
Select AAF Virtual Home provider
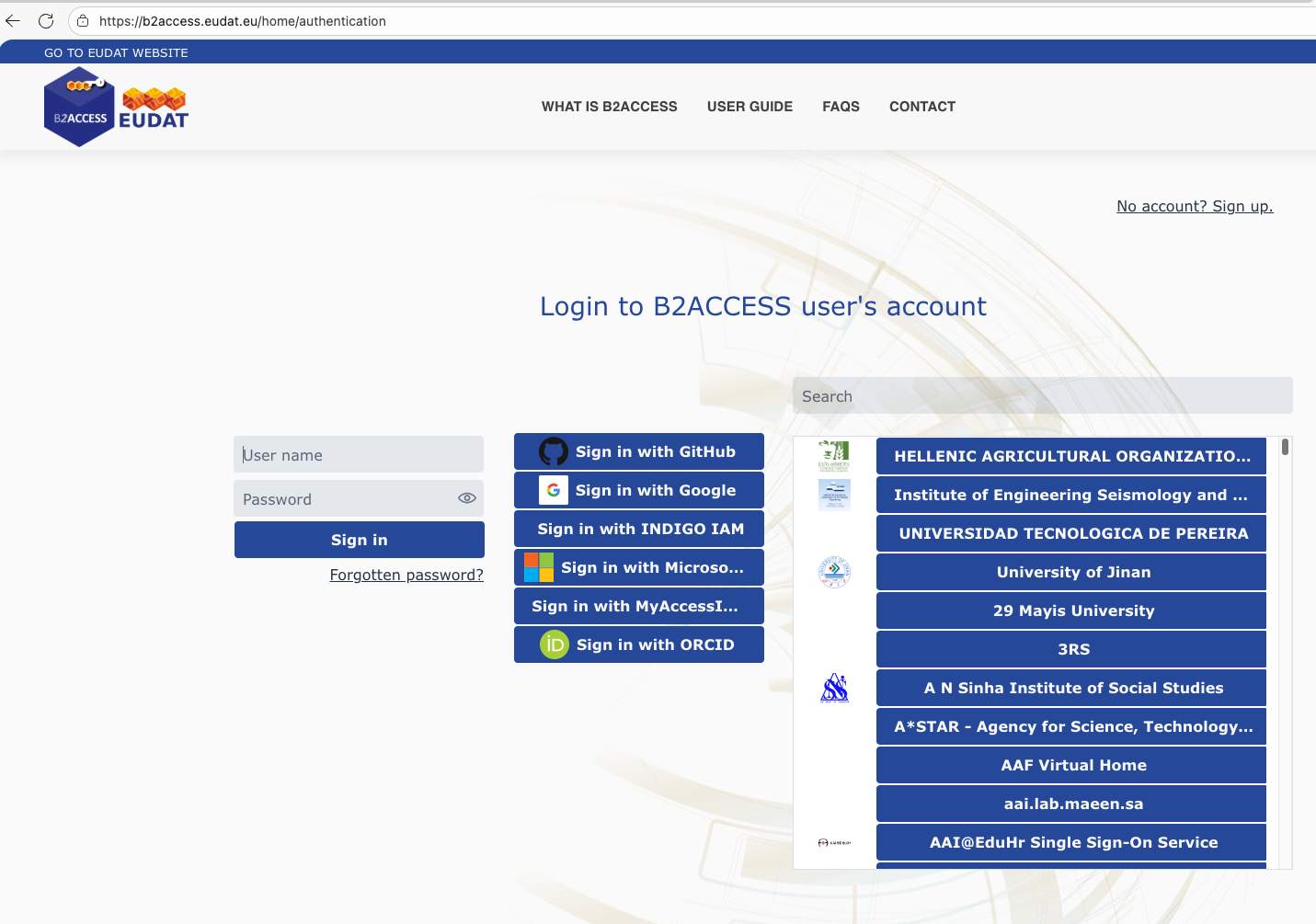1071,765
